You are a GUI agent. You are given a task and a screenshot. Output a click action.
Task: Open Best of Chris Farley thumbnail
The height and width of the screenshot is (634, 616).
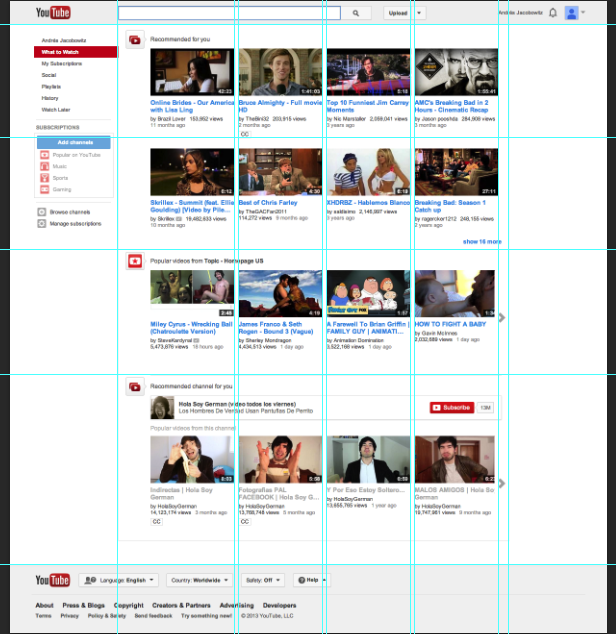tap(280, 172)
